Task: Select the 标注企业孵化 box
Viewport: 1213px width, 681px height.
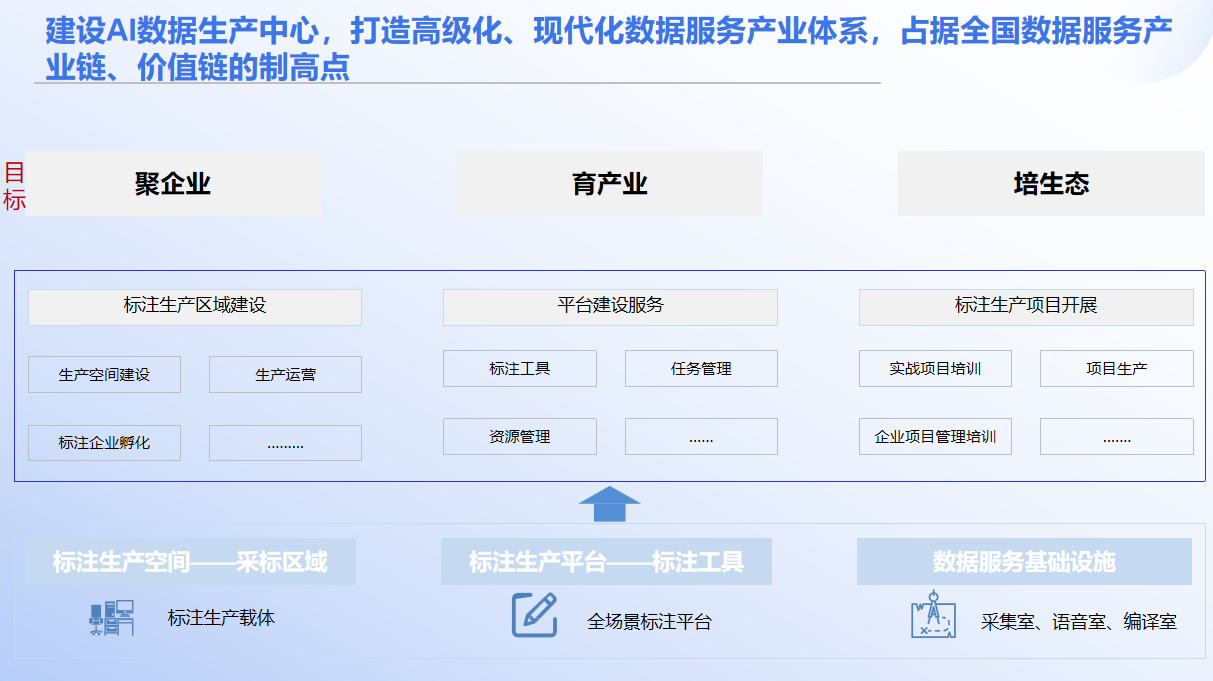Action: click(104, 443)
